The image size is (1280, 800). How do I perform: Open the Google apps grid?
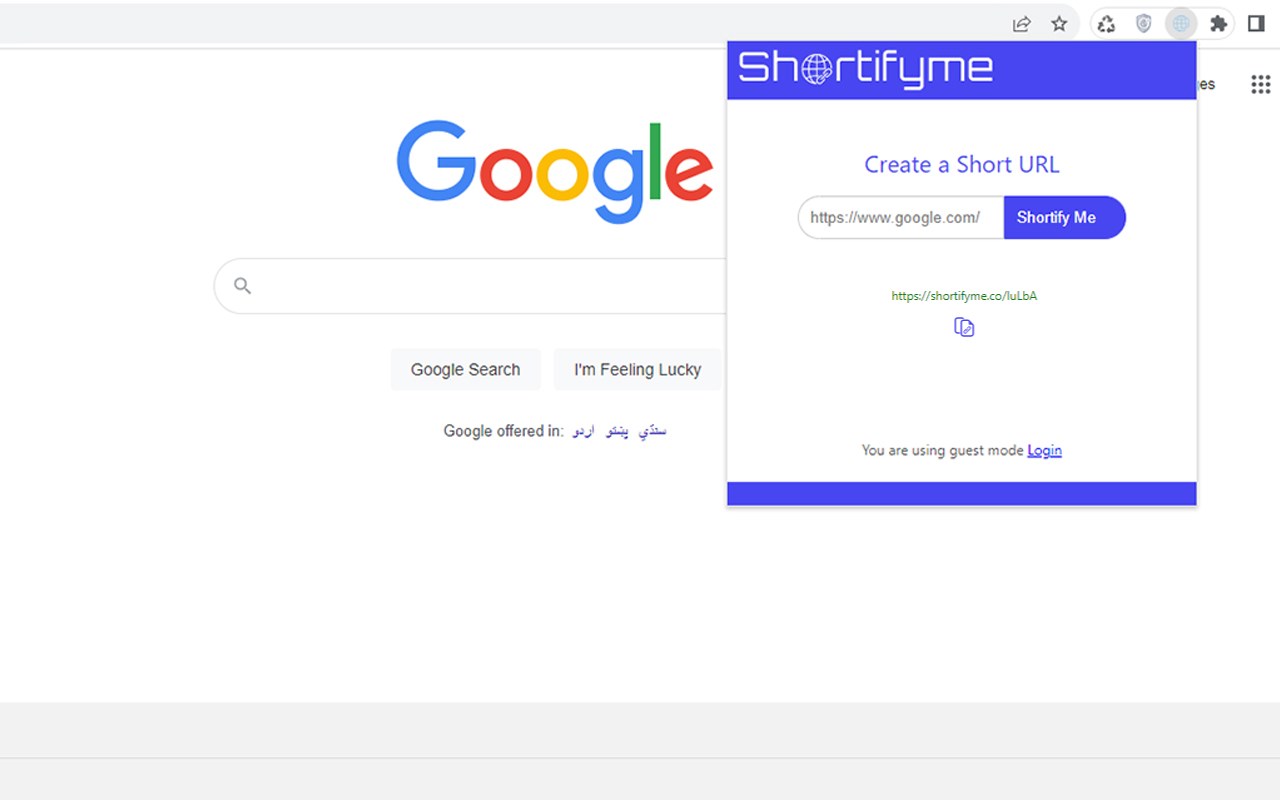[1260, 84]
